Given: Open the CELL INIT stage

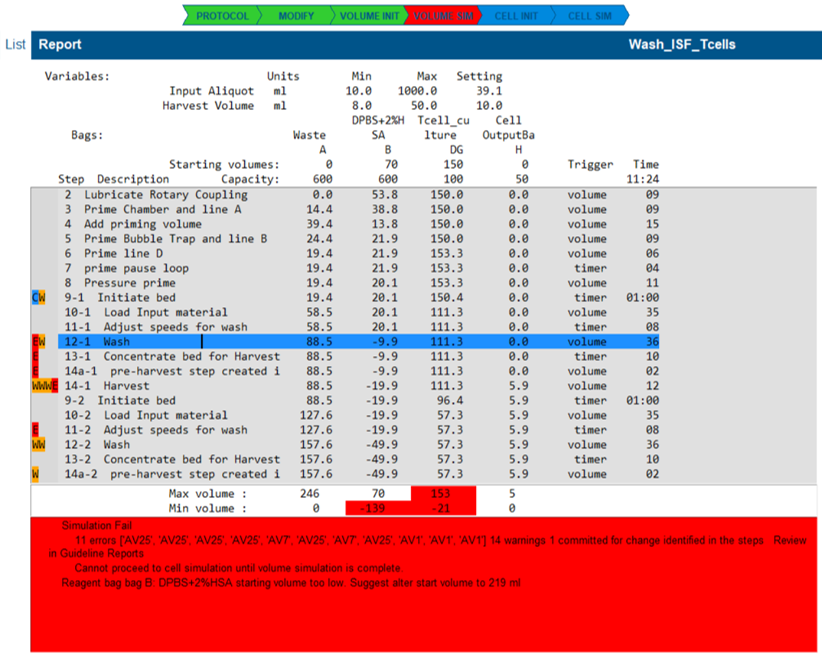Looking at the screenshot, I should [x=515, y=16].
